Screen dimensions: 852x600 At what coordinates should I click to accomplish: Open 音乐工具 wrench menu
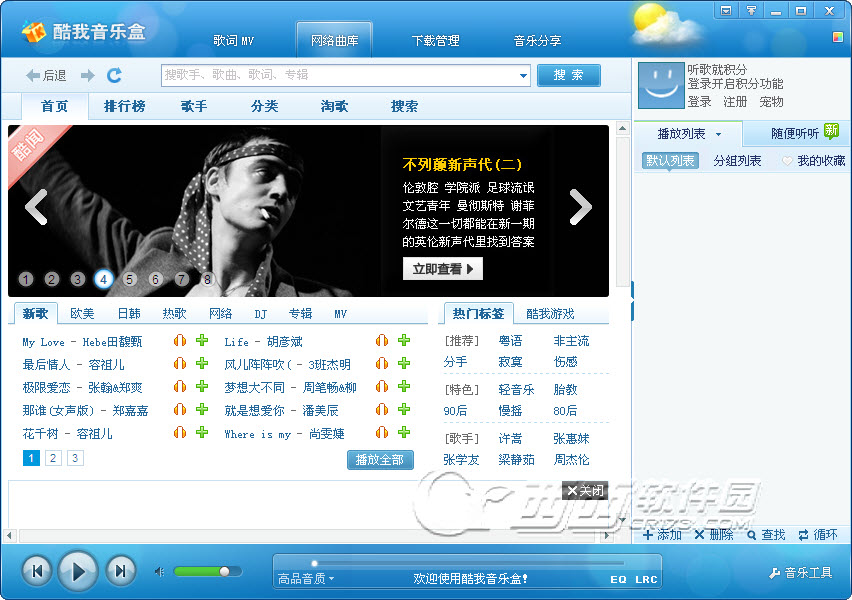click(800, 573)
